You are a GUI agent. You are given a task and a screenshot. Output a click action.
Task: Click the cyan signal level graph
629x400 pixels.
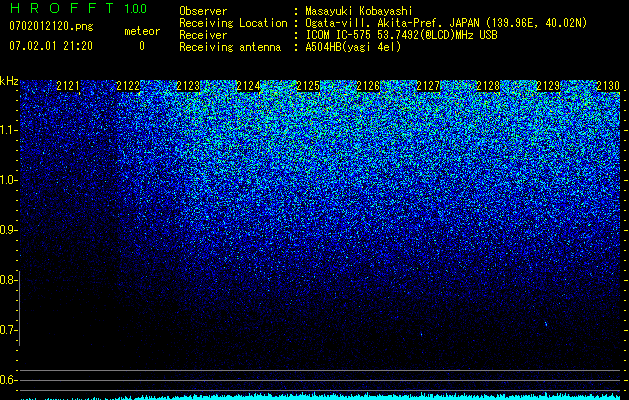point(320,396)
